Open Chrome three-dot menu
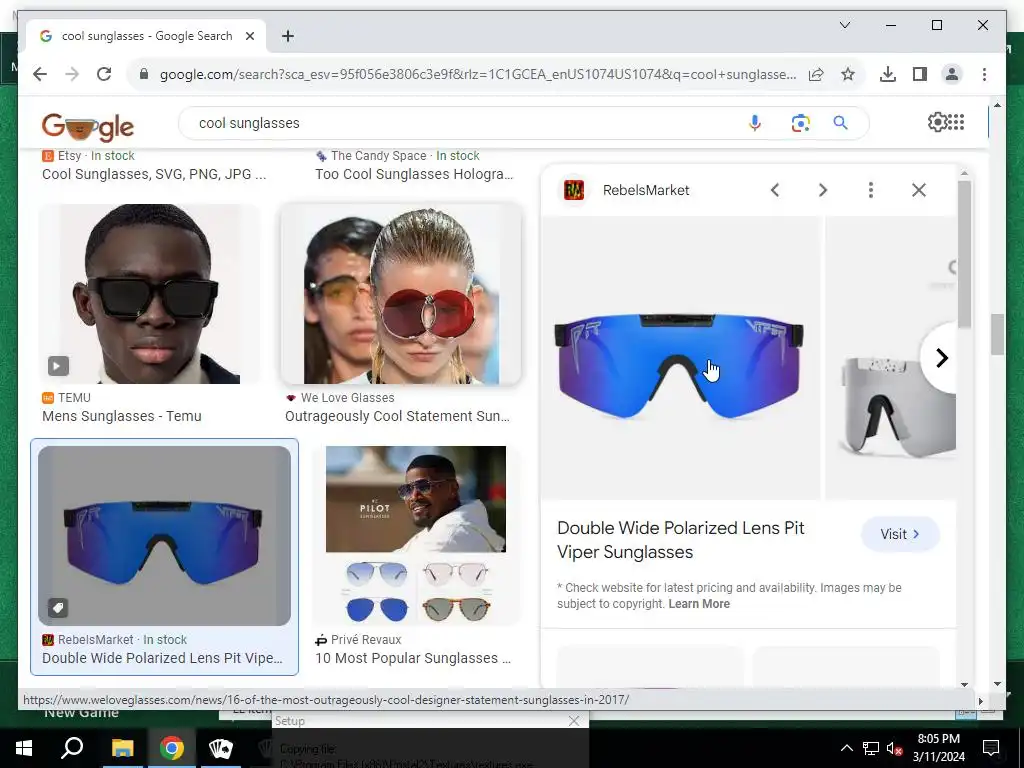Viewport: 1024px width, 768px height. [x=984, y=74]
